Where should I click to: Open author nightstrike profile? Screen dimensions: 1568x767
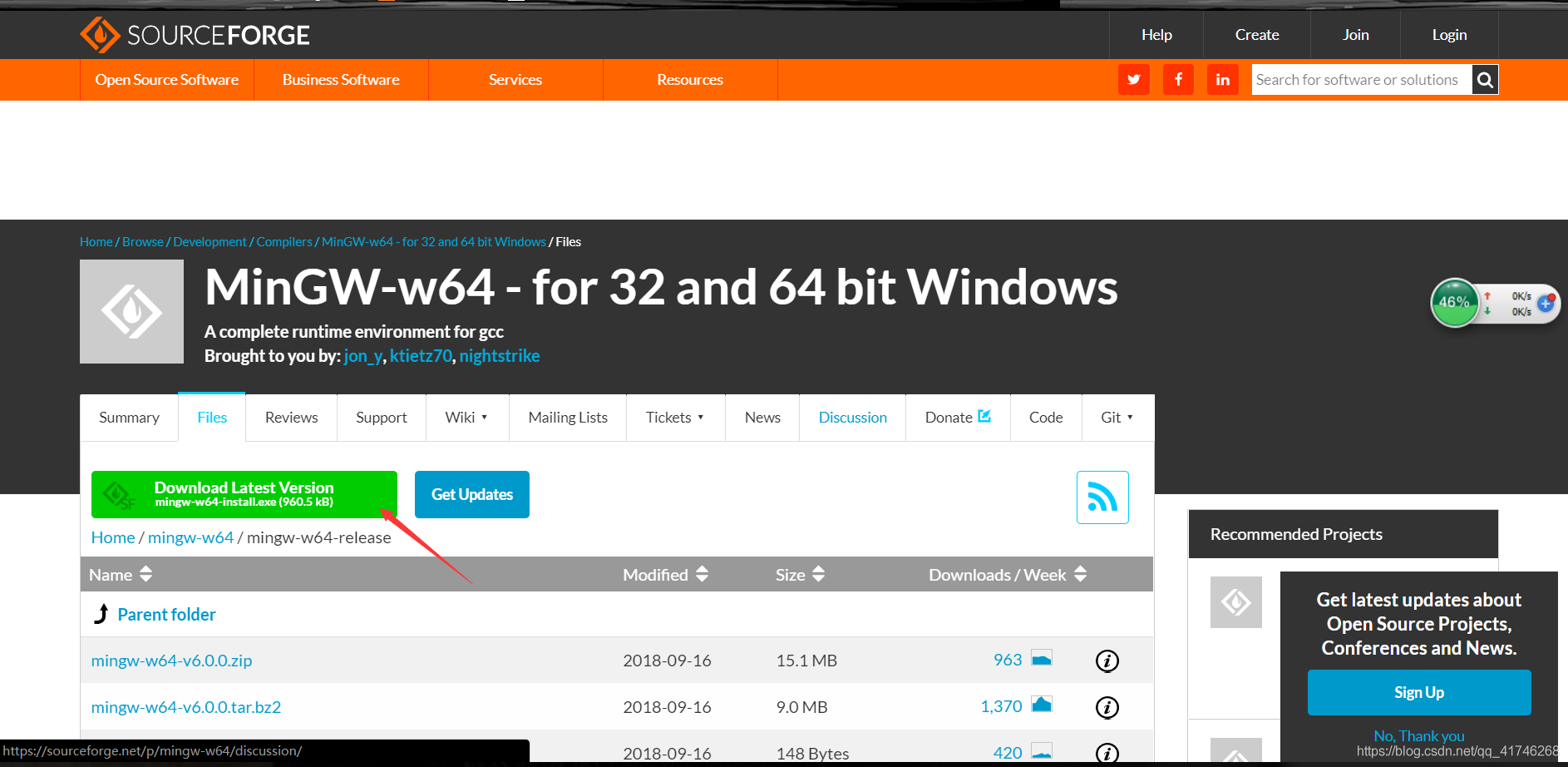(500, 356)
